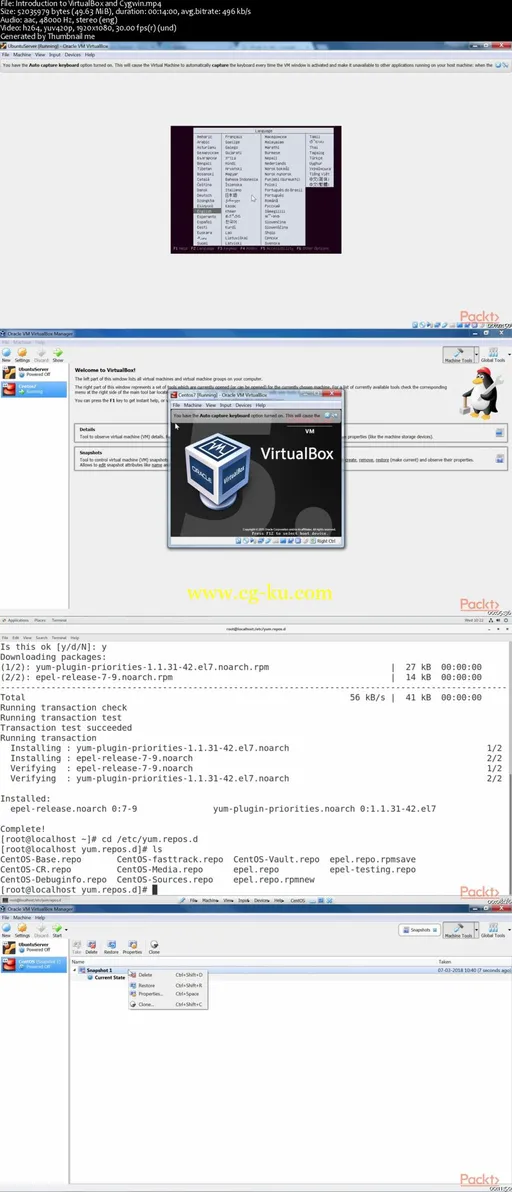
Task: Select UbuntuServer VM in Welcome Manager window
Action: [x=33, y=372]
